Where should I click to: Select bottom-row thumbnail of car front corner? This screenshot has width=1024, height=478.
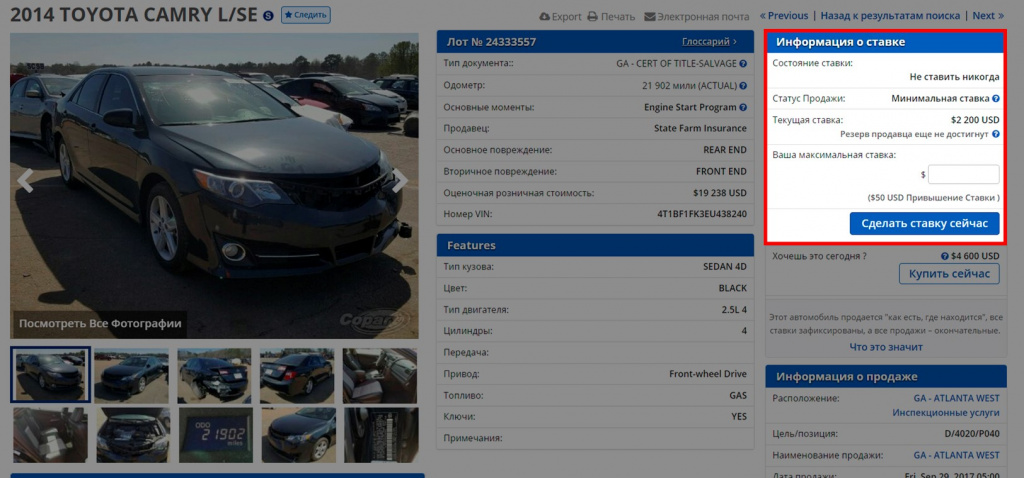point(298,435)
